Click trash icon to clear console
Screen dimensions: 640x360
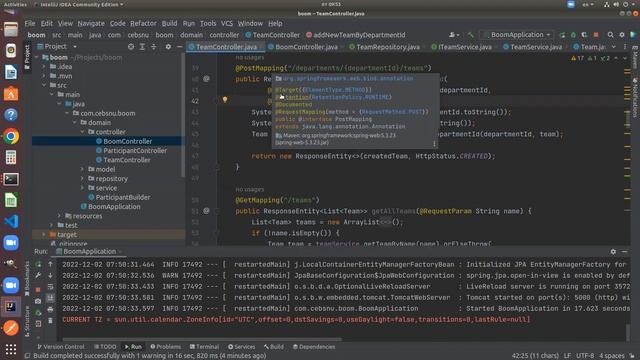click(50, 321)
